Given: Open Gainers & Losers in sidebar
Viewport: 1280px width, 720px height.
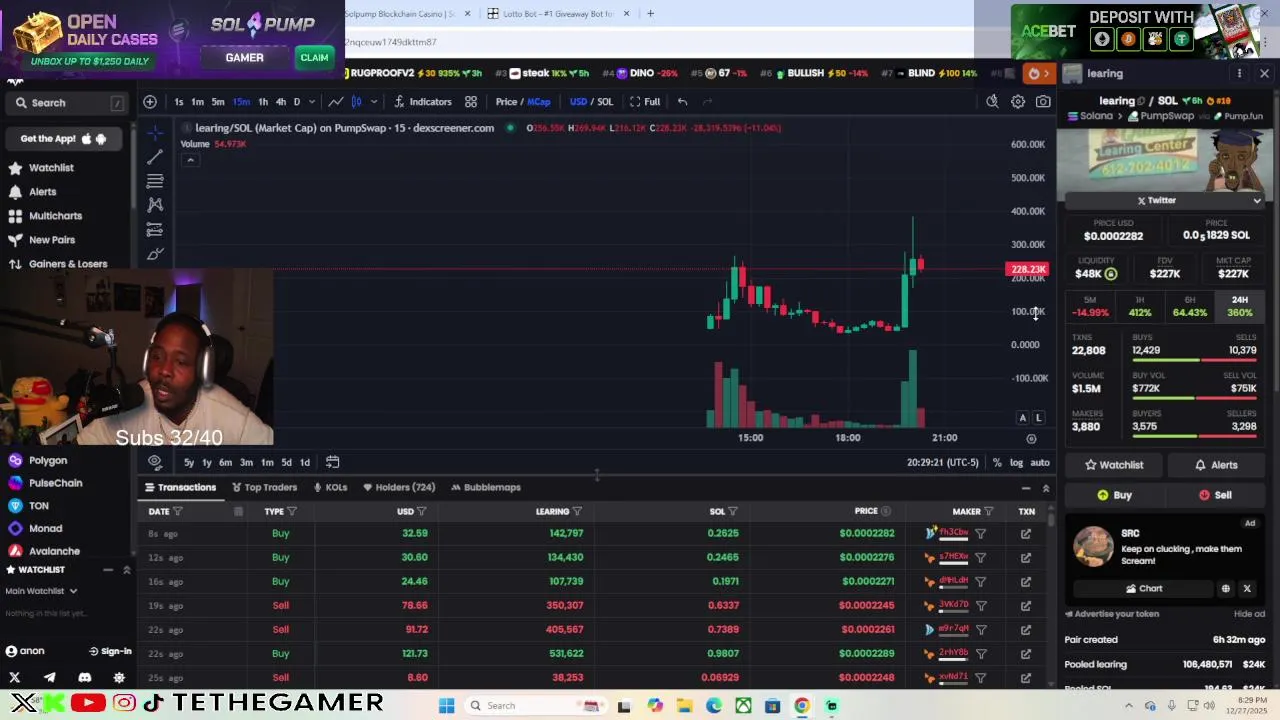Looking at the screenshot, I should 68,264.
